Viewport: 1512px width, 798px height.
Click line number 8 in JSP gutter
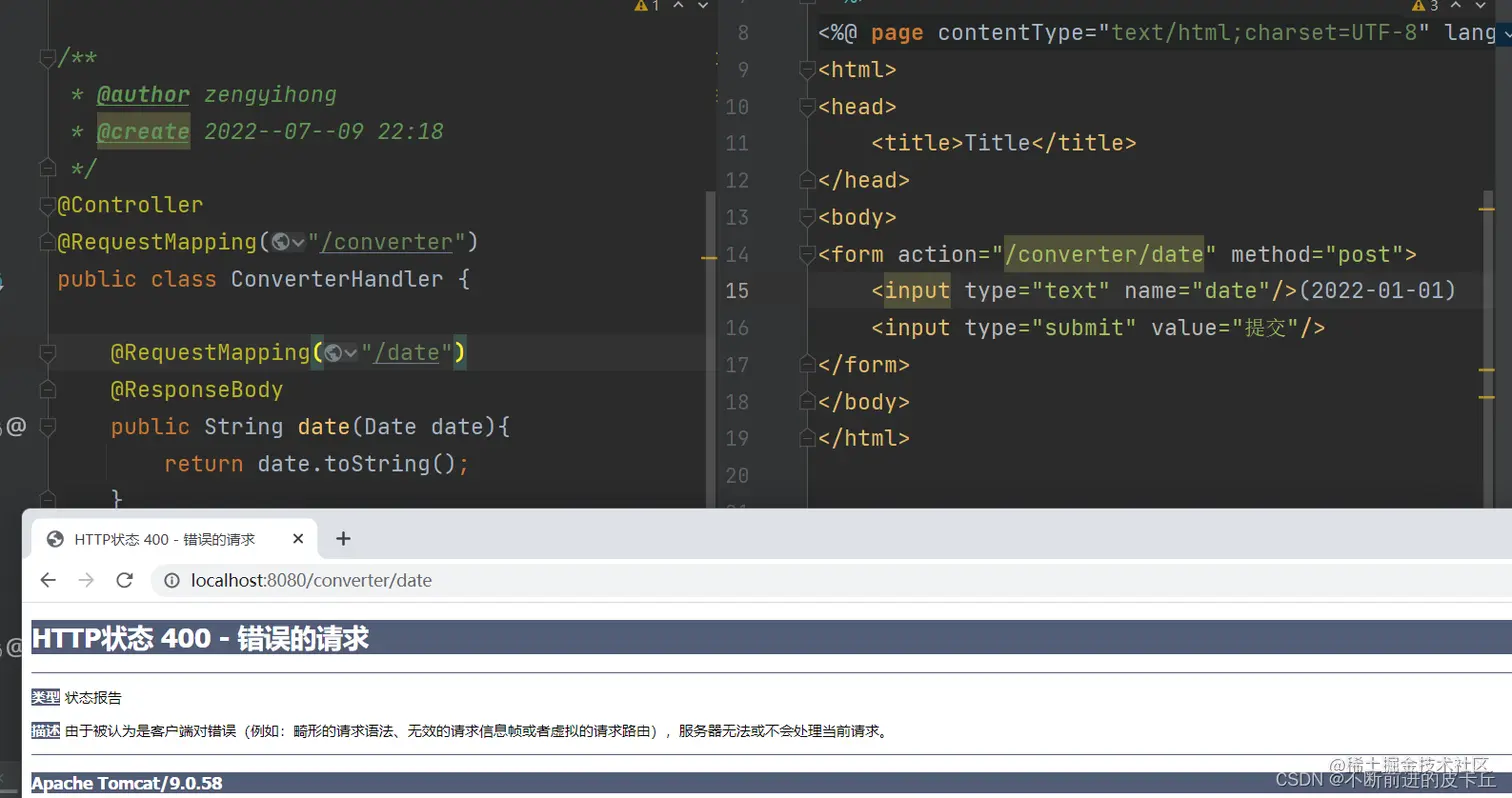742,33
